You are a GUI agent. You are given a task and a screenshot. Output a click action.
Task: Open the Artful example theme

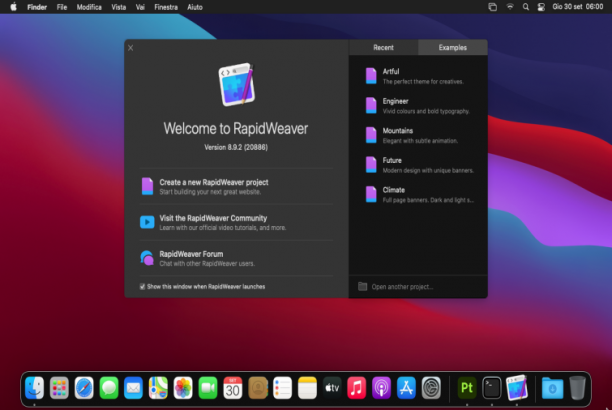point(418,76)
